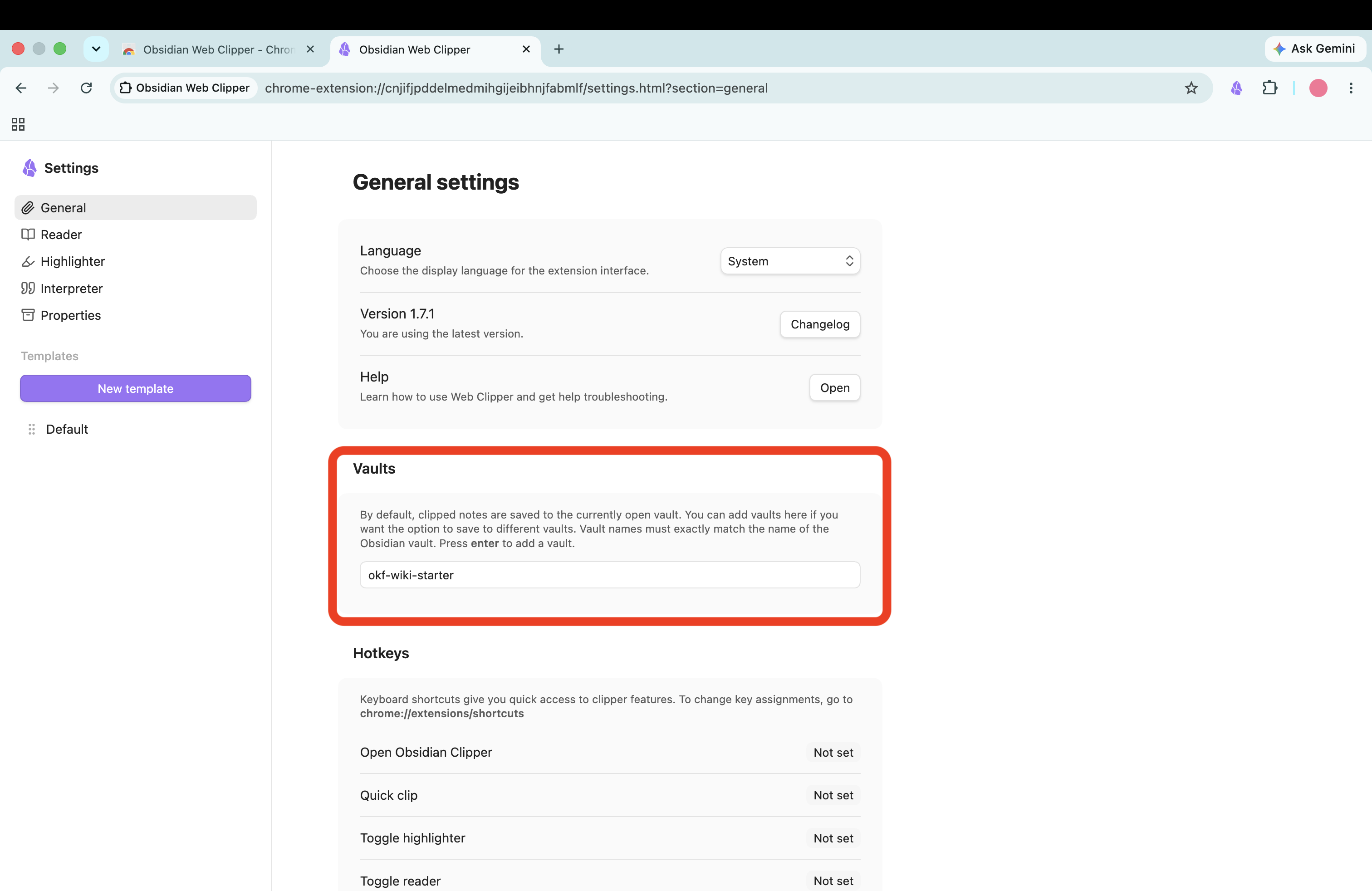
Task: Click the Ask Gemini button
Action: [x=1314, y=49]
